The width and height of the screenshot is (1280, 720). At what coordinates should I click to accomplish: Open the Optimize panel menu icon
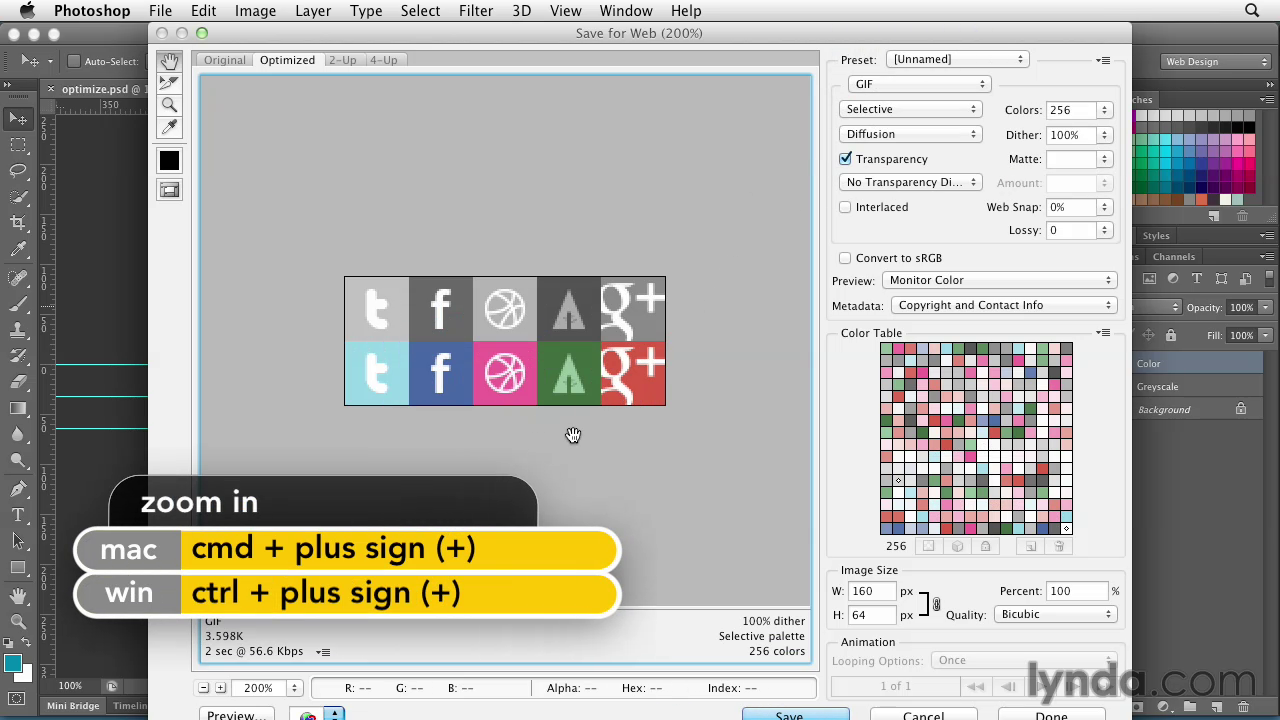(1103, 60)
